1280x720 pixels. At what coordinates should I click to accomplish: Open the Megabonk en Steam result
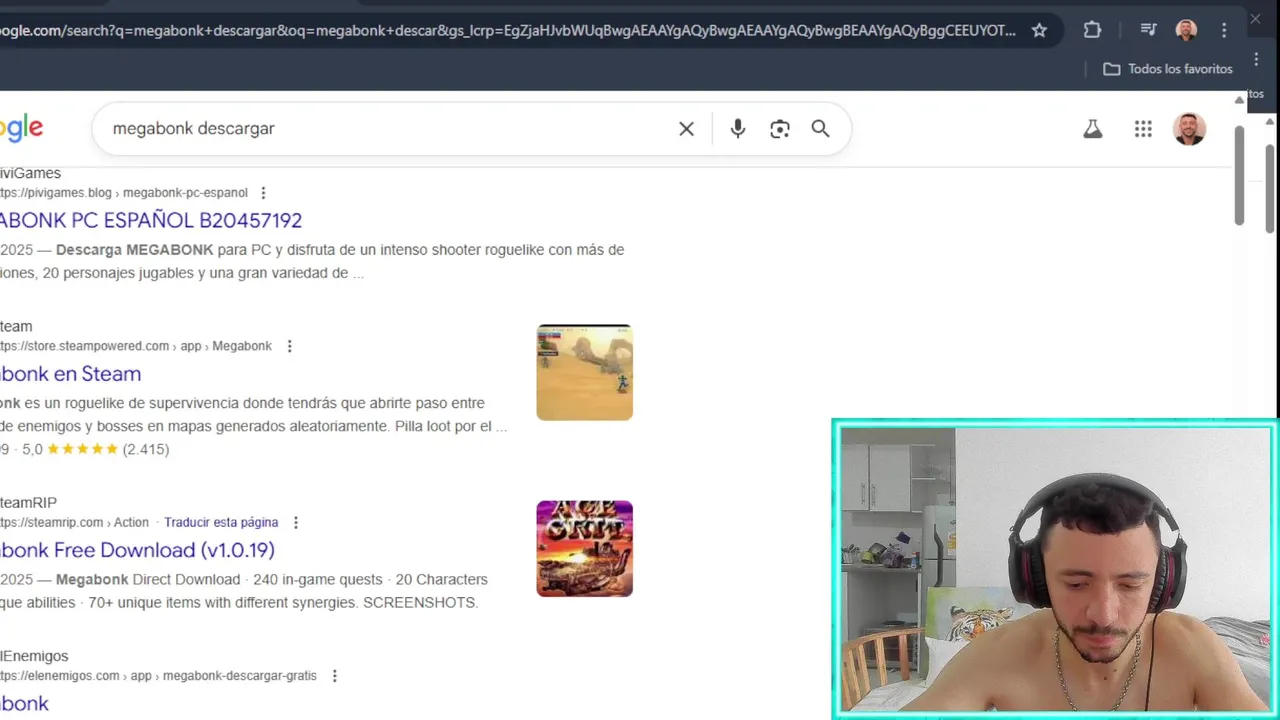click(x=70, y=374)
